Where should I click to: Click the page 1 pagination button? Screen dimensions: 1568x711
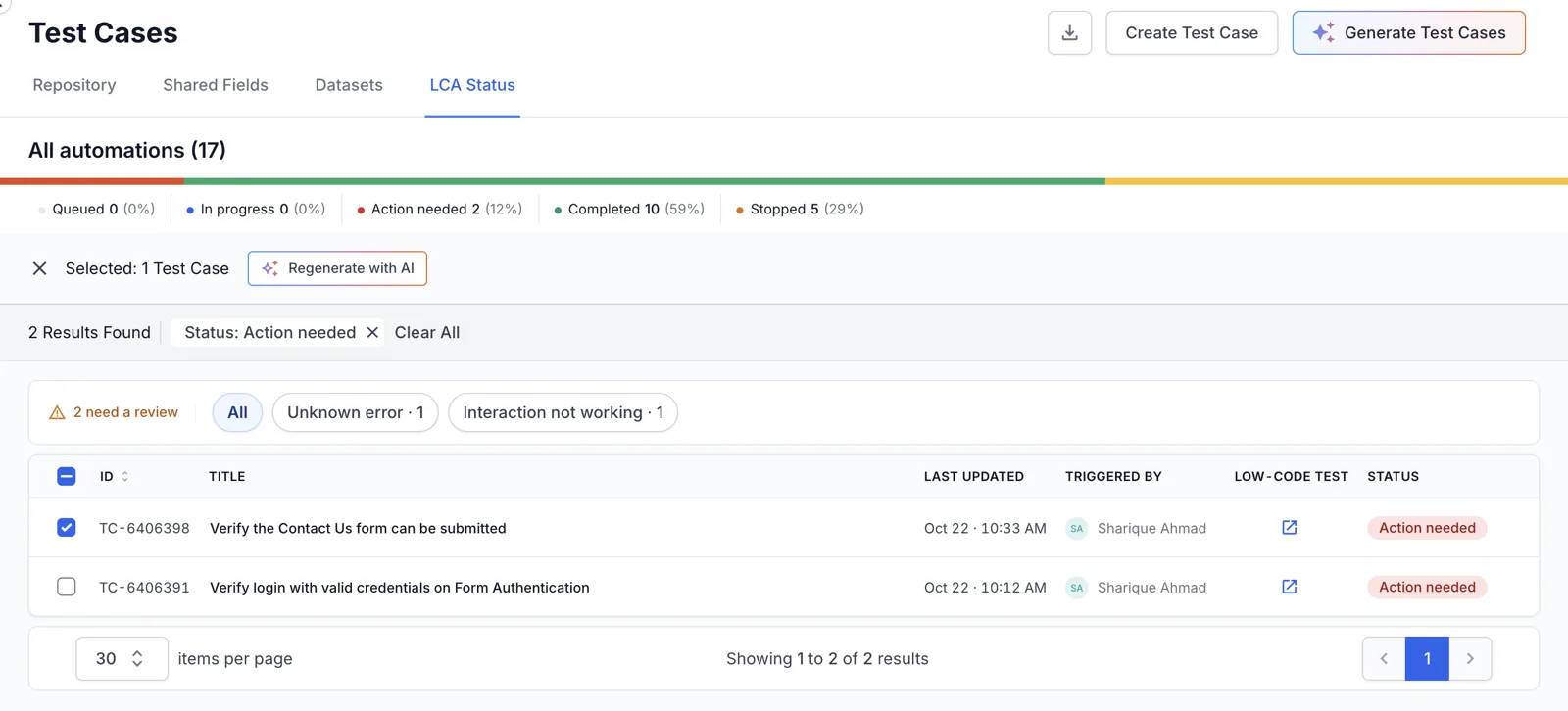pos(1427,659)
